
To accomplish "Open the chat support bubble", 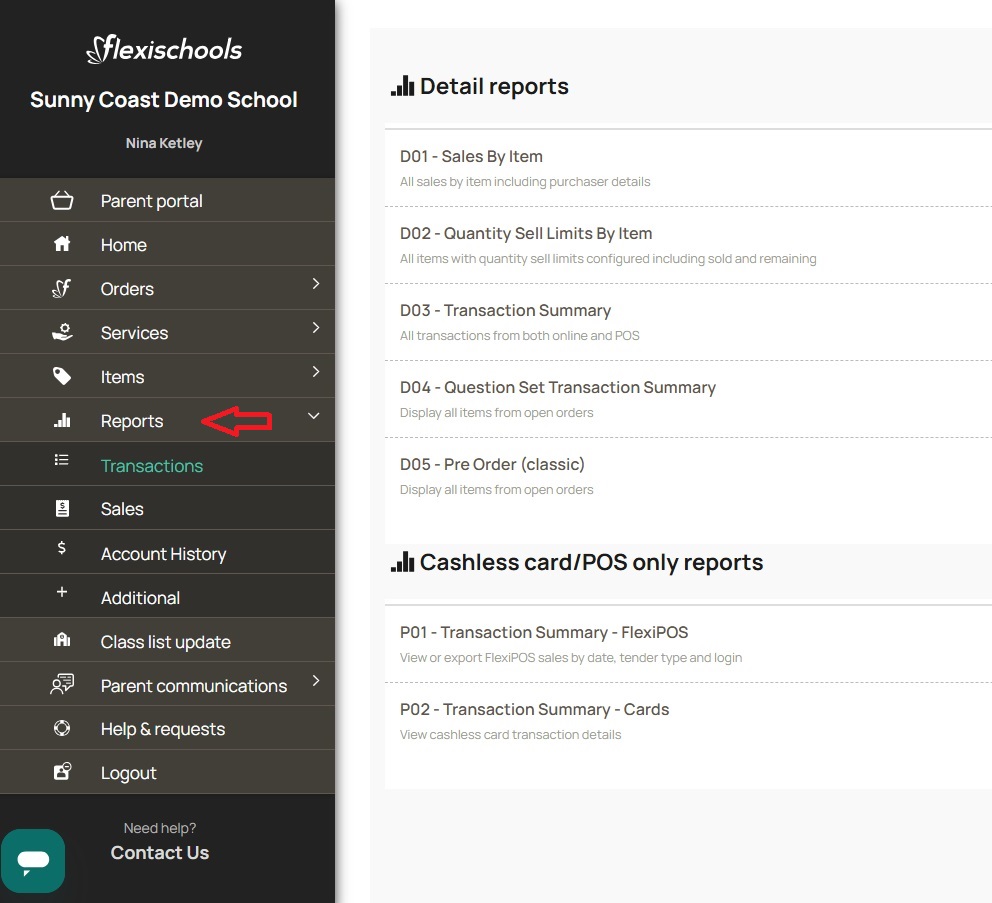I will [x=33, y=860].
